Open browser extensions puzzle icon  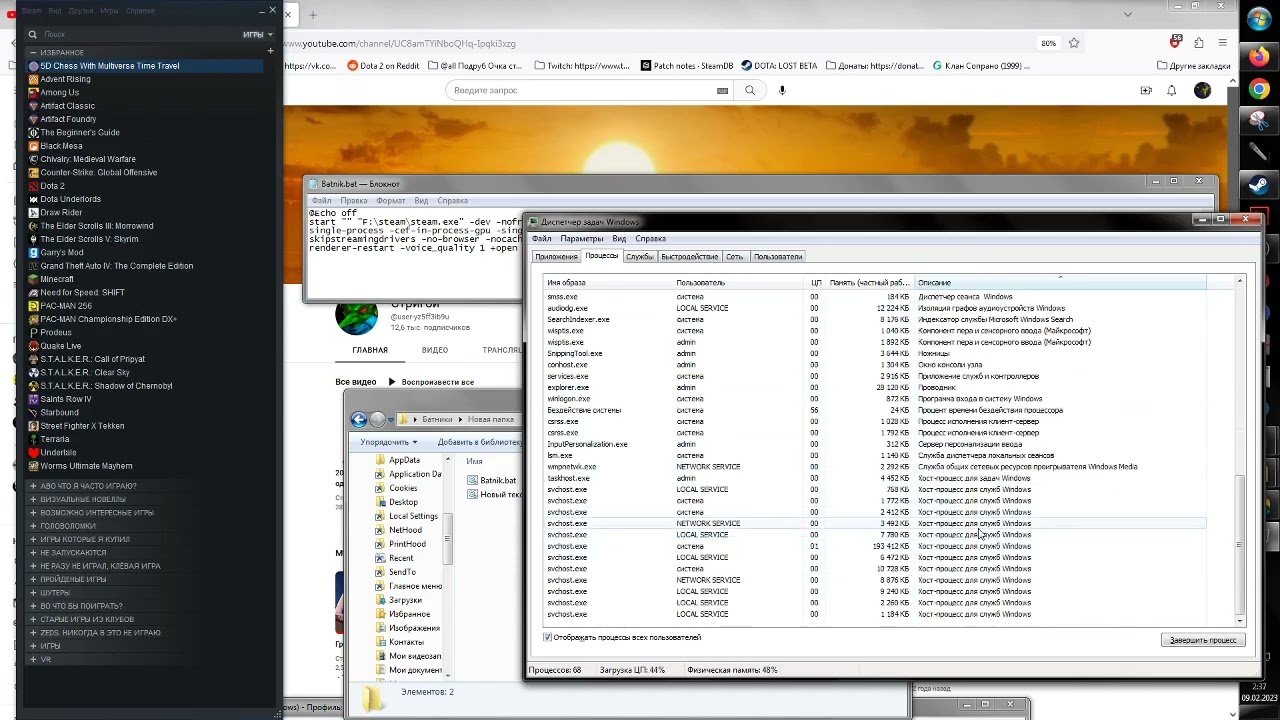(x=1197, y=43)
